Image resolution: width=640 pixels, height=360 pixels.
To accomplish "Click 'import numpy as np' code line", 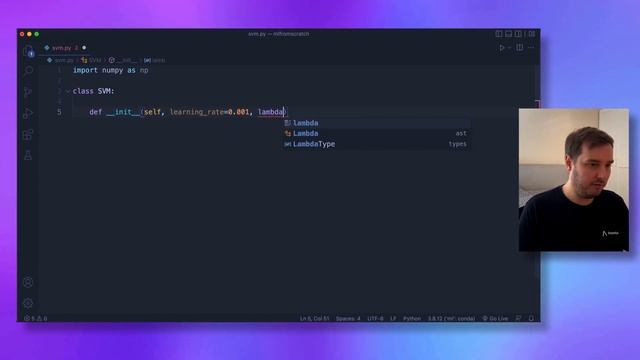I will coord(111,70).
